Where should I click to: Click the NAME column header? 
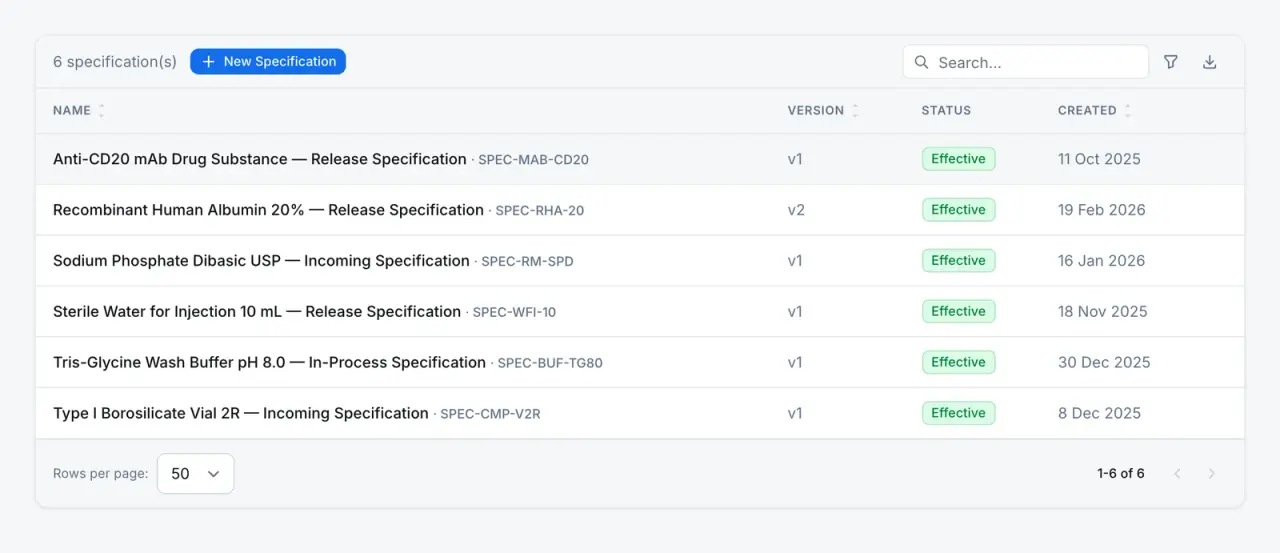point(72,111)
